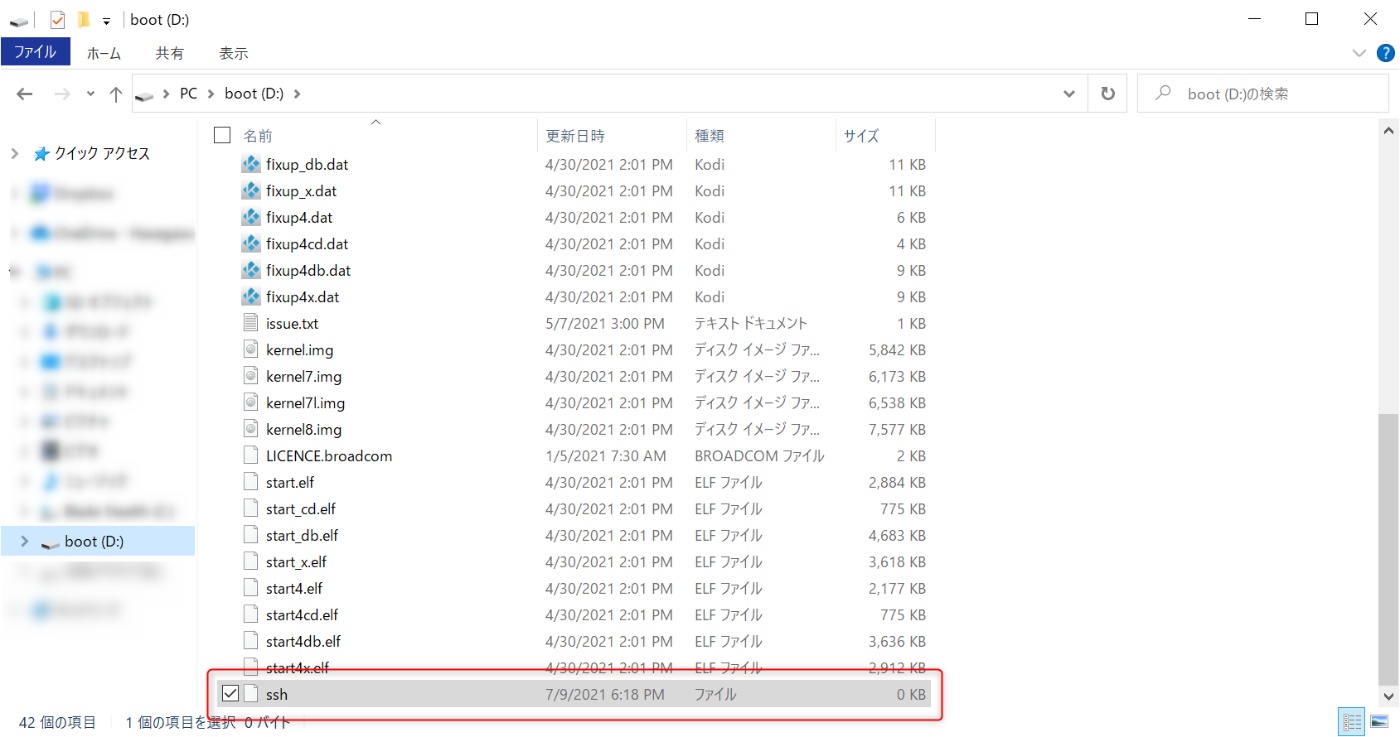
Task: Click the properties icon in quick access toolbar
Action: [x=57, y=19]
